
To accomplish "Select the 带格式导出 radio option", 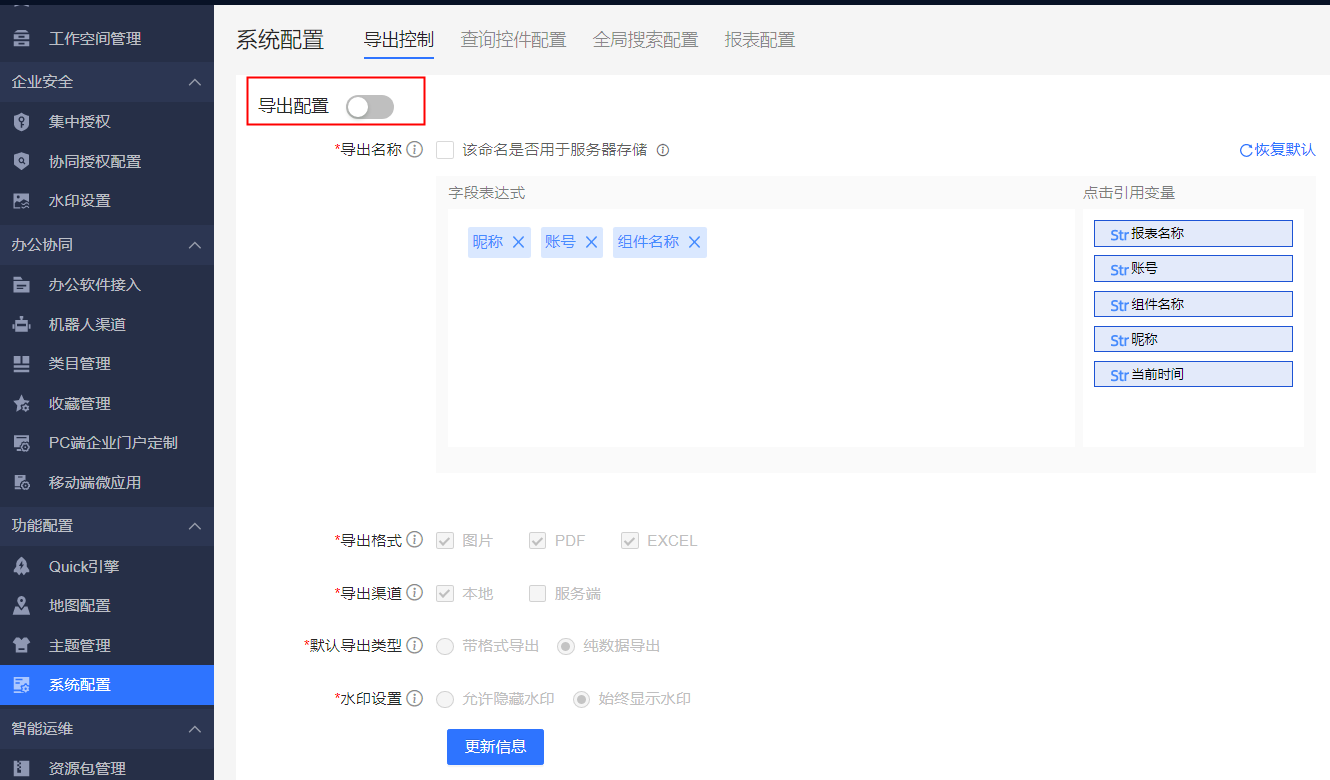I will click(445, 646).
